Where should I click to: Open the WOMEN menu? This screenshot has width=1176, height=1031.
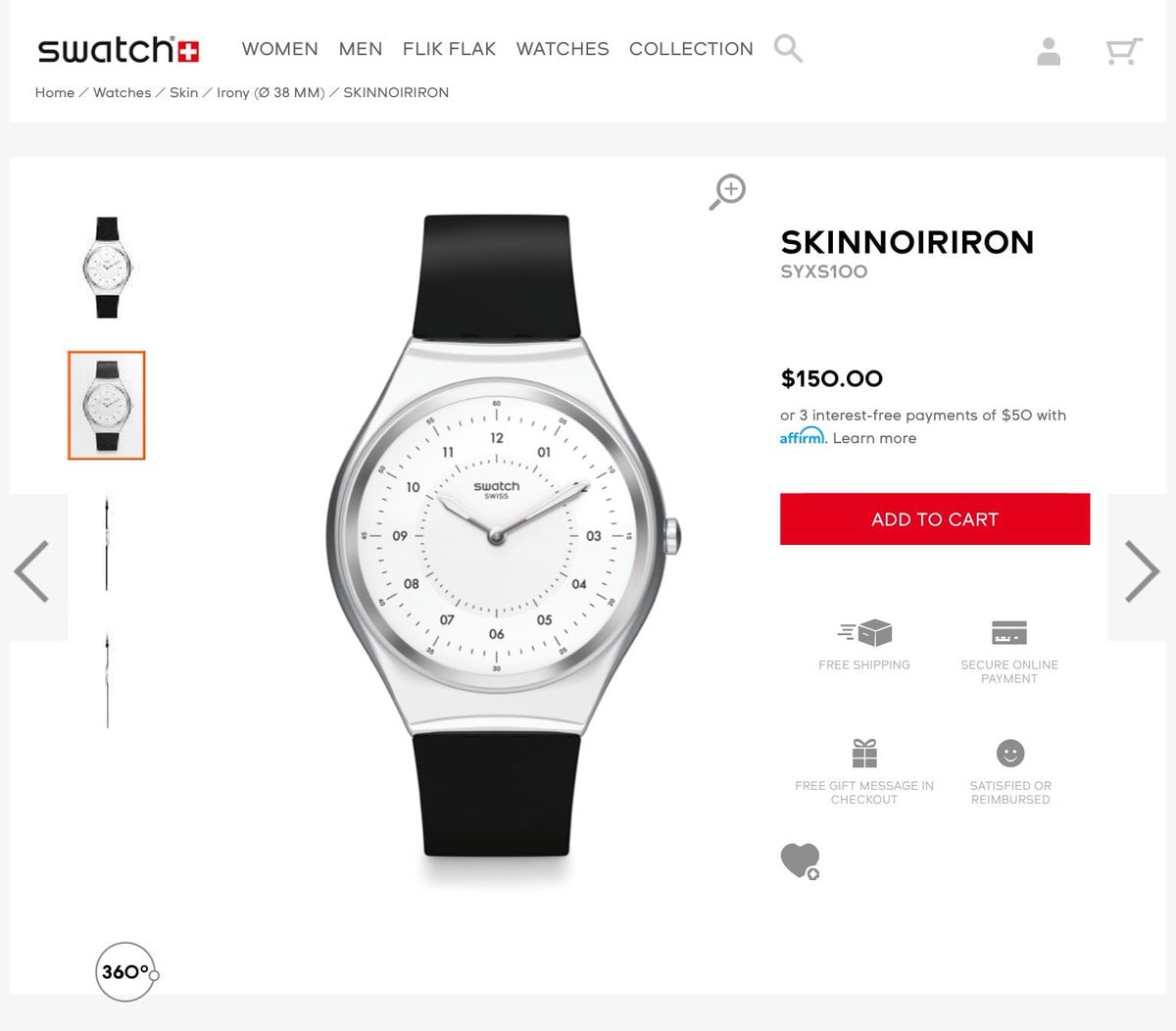(x=280, y=49)
